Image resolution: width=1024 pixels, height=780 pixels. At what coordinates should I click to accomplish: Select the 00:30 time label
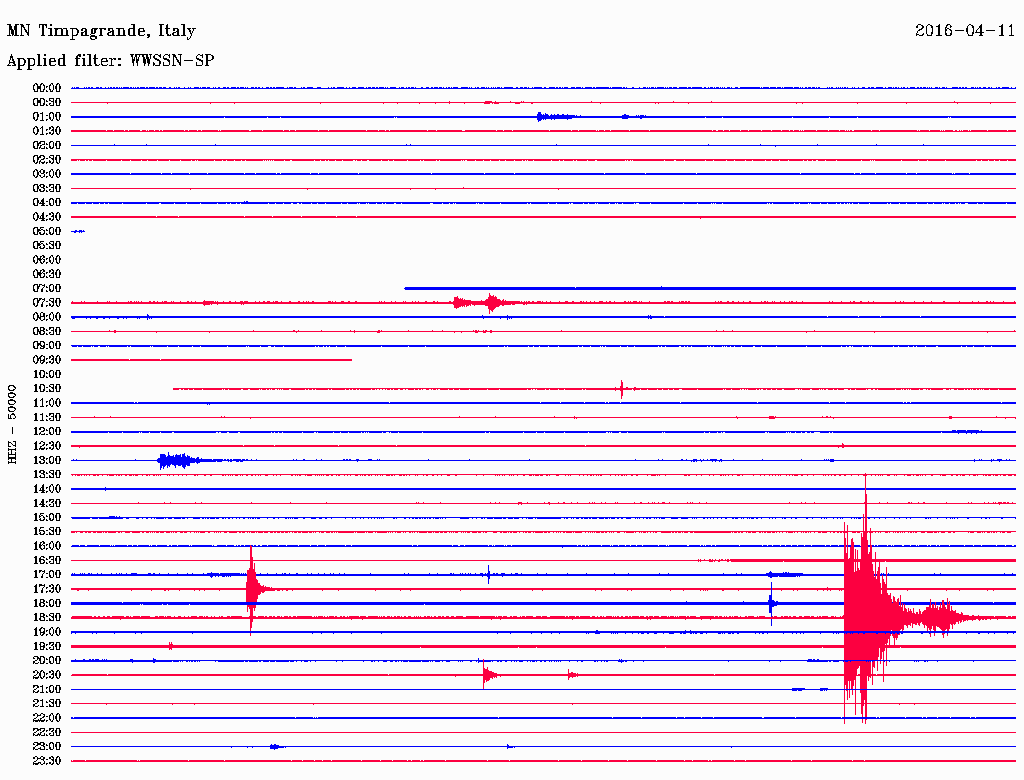point(47,102)
